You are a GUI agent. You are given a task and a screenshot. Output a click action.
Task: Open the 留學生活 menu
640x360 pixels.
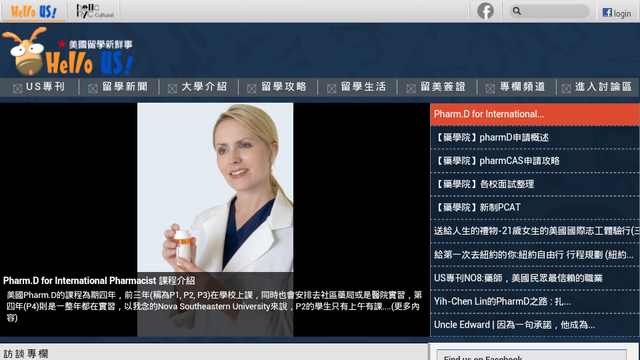click(363, 87)
